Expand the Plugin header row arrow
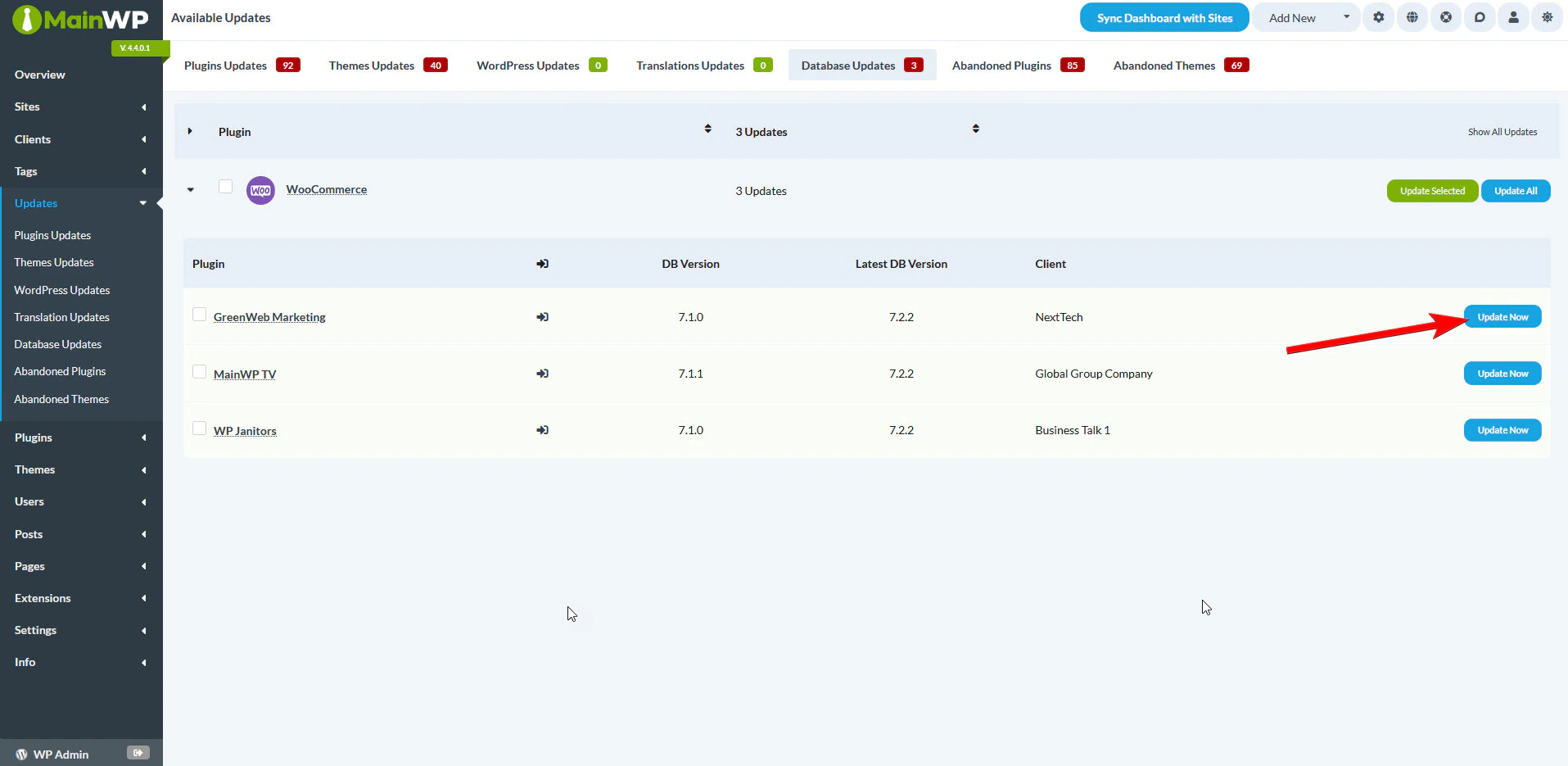 [x=190, y=131]
